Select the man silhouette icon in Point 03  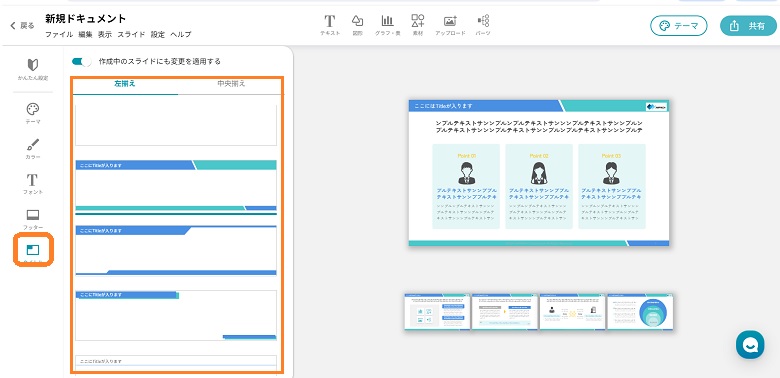(612, 174)
